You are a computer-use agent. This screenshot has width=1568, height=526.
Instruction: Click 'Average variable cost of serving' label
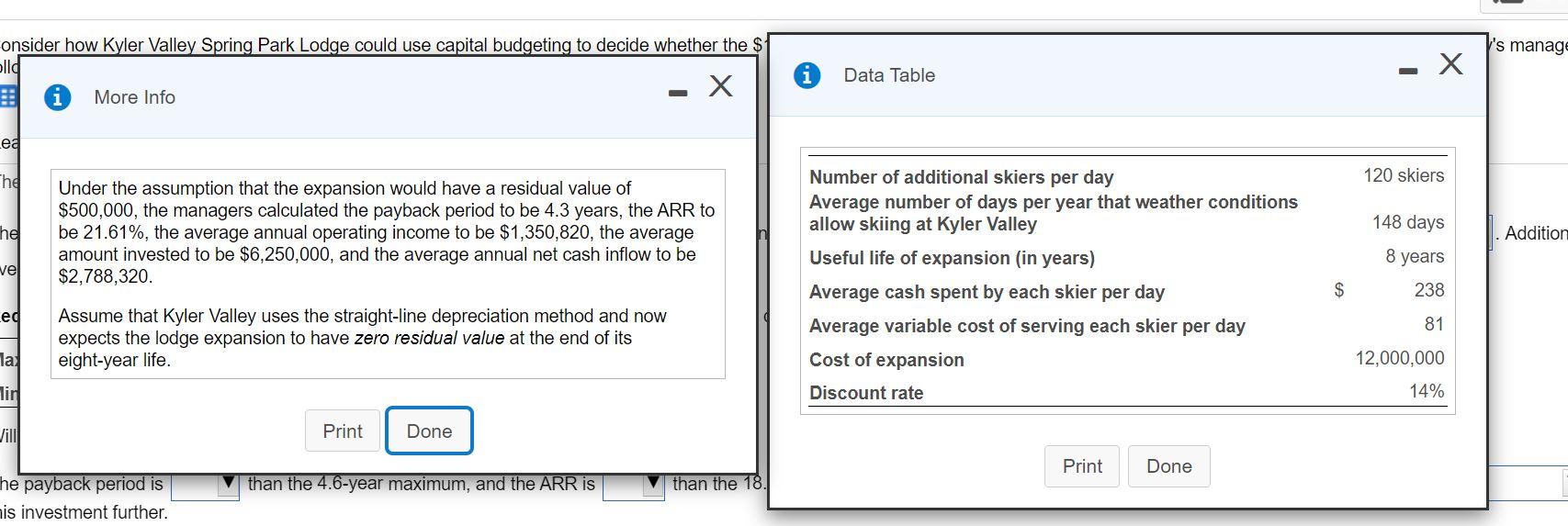pyautogui.click(x=1027, y=326)
